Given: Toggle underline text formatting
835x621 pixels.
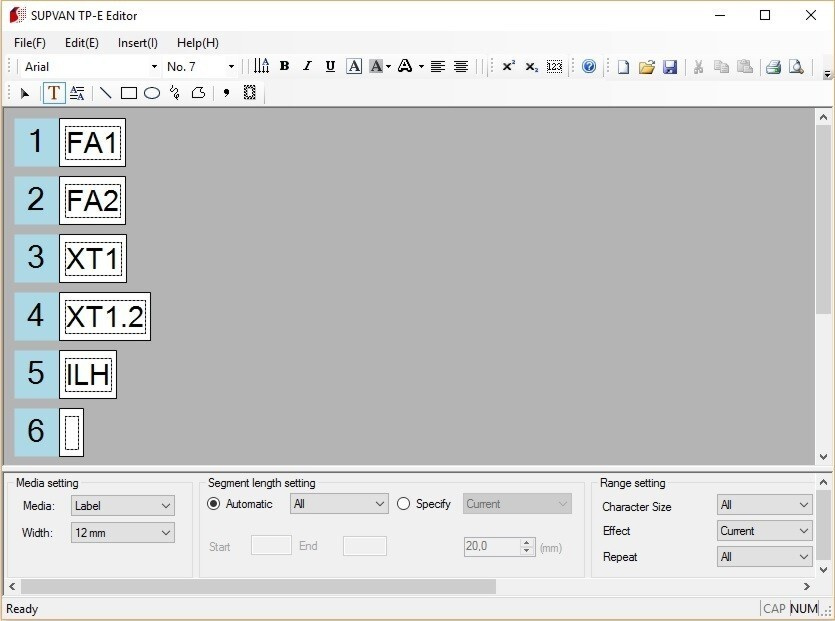Looking at the screenshot, I should (330, 67).
